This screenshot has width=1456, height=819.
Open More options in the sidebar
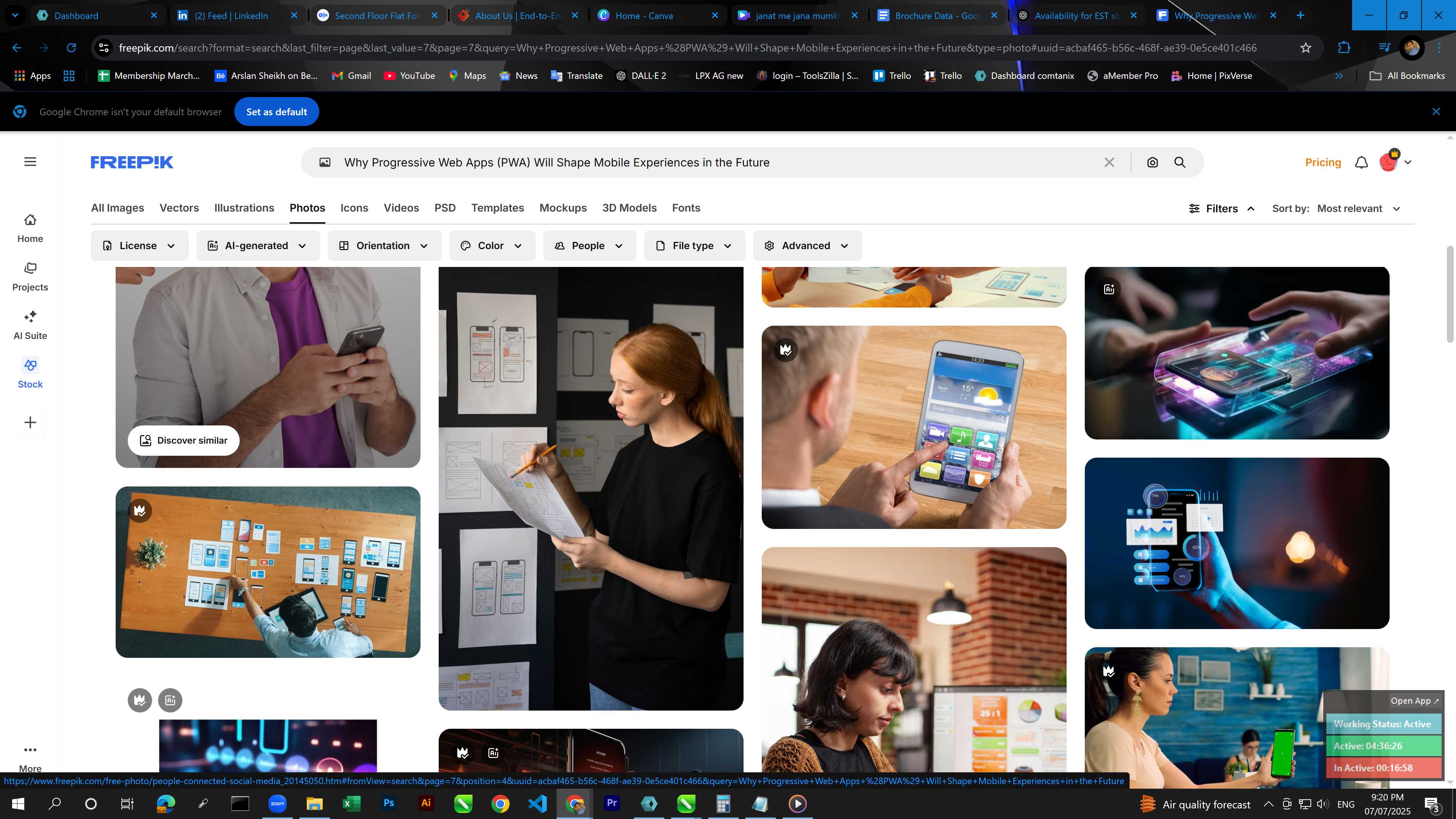coord(30,758)
